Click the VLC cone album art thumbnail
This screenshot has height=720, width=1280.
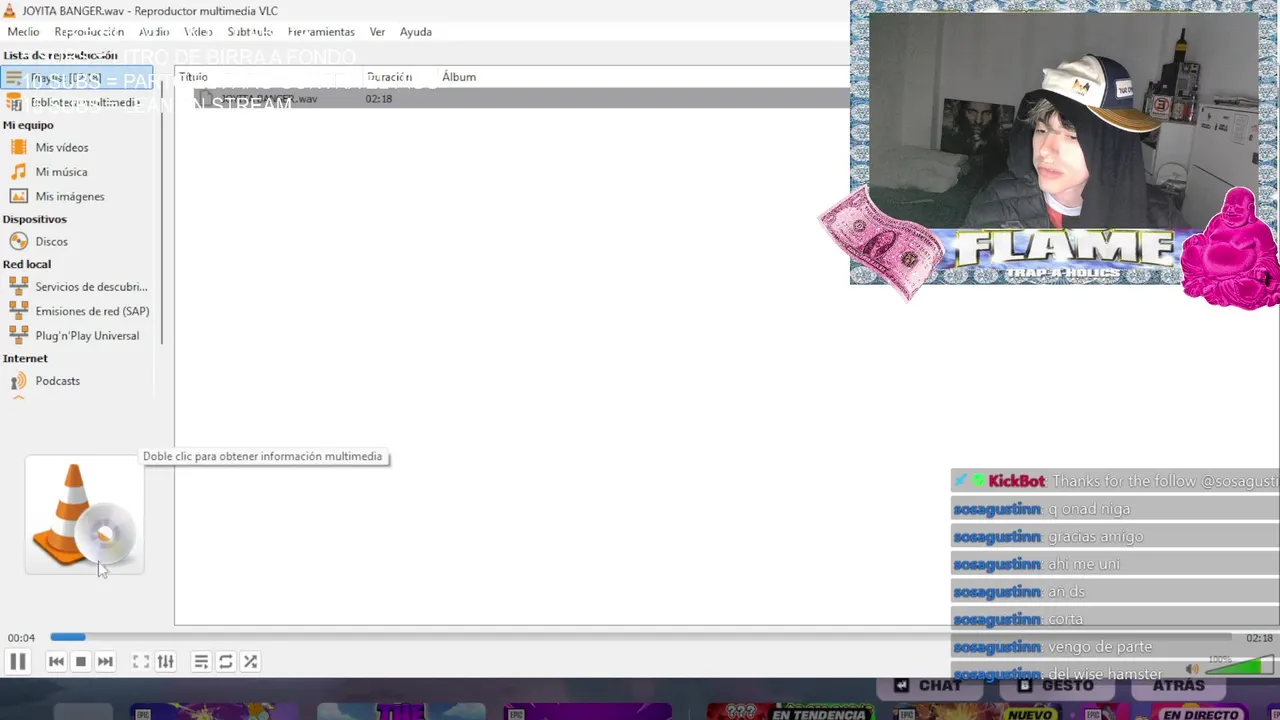pyautogui.click(x=84, y=515)
